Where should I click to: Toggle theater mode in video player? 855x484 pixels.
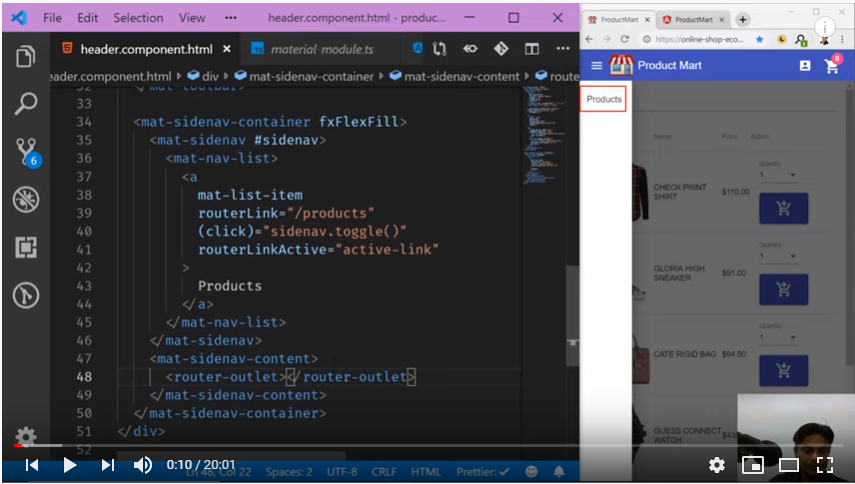tap(789, 465)
